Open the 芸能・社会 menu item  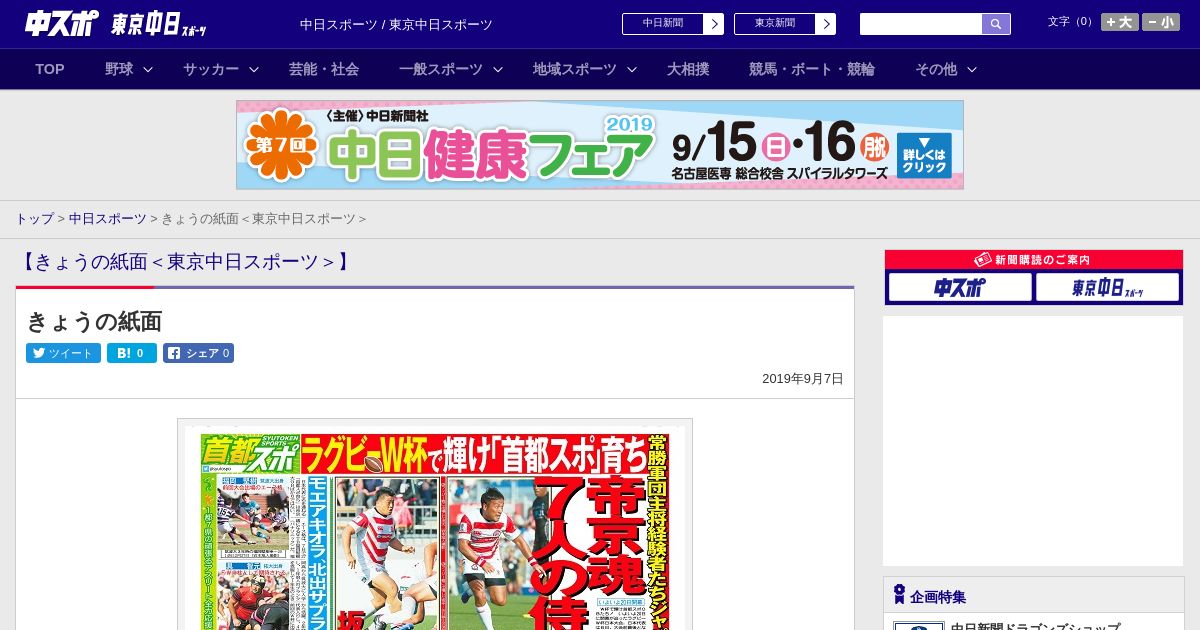(x=324, y=69)
